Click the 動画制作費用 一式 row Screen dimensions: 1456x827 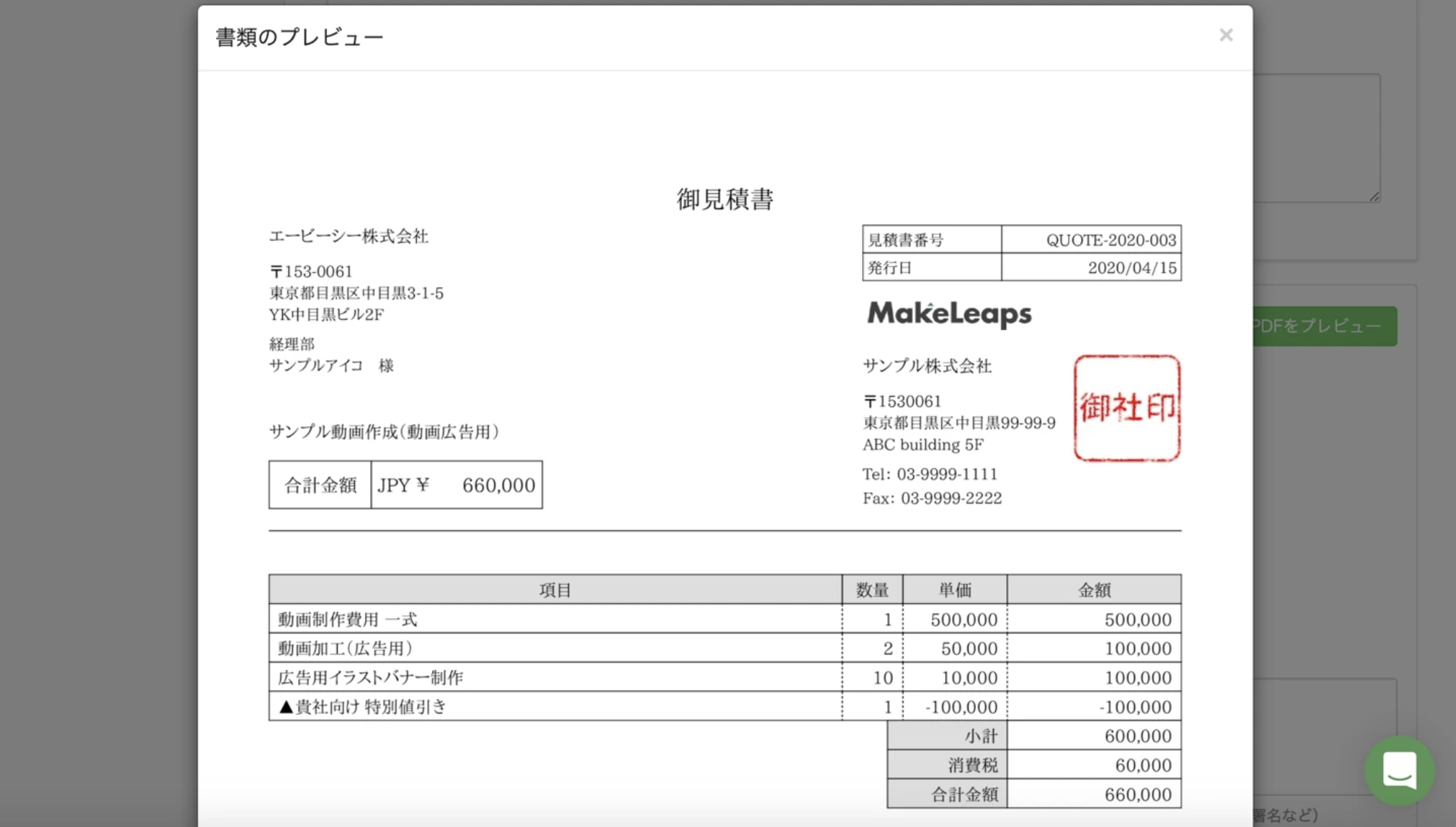(x=348, y=620)
